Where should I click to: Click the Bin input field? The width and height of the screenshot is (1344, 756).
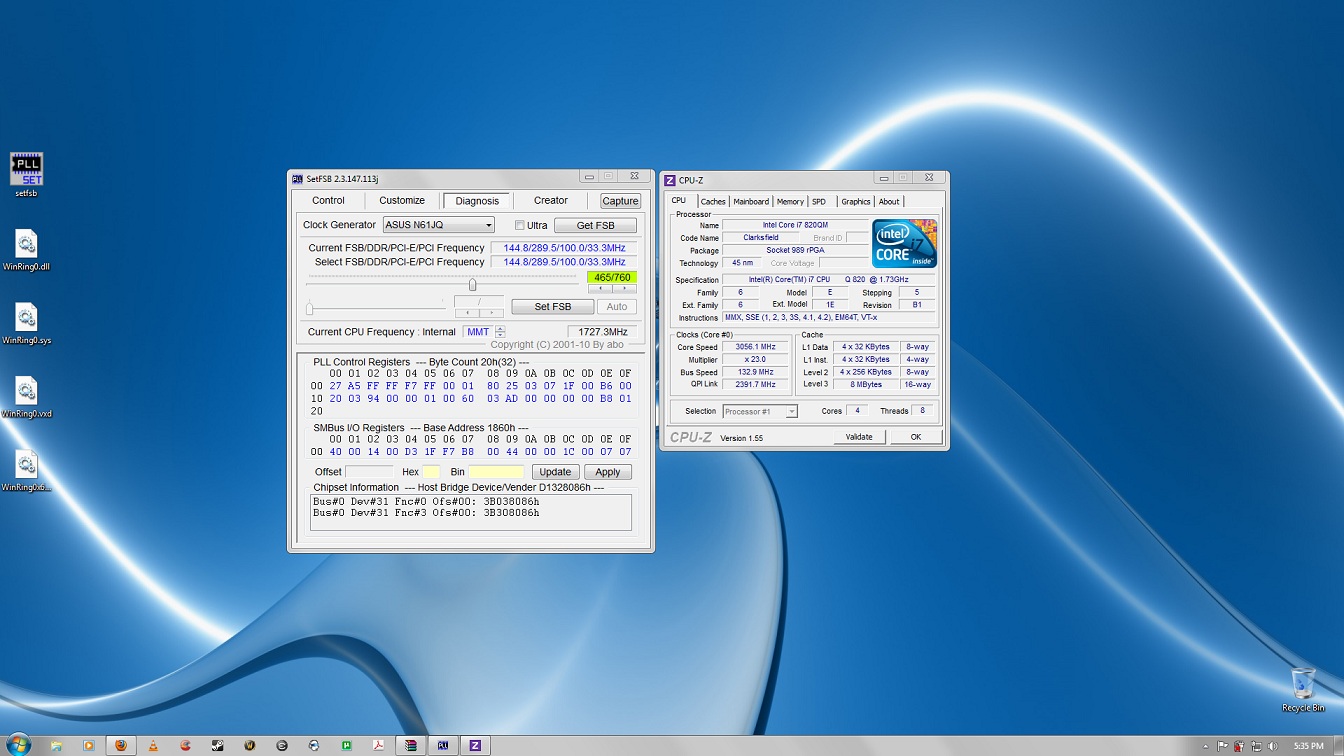point(496,472)
